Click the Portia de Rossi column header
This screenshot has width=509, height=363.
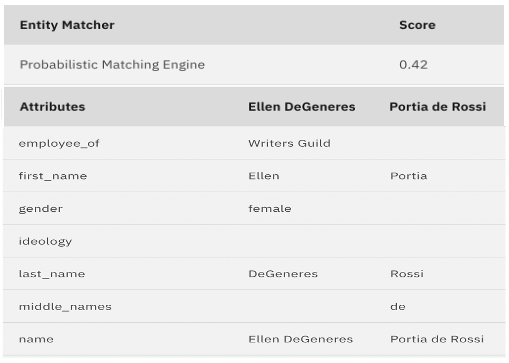pos(438,107)
